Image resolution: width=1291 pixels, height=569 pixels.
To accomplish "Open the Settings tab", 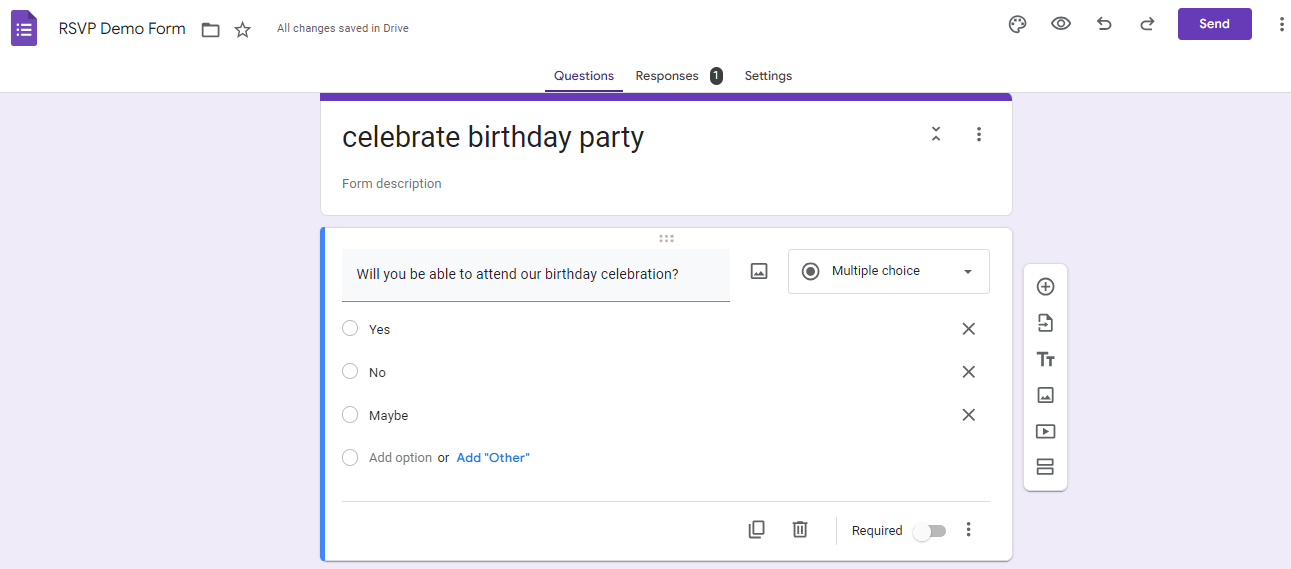I will [x=768, y=76].
